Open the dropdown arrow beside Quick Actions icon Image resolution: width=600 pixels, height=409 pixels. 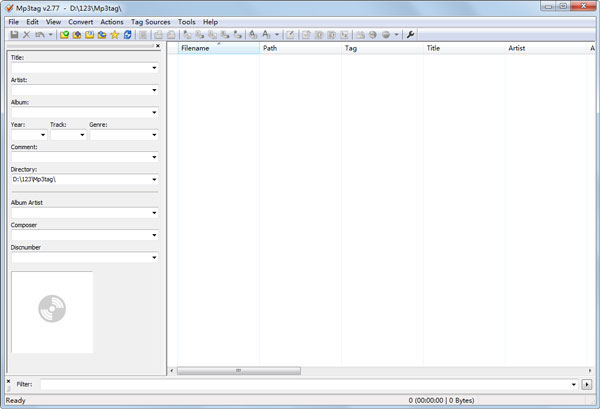pos(277,35)
